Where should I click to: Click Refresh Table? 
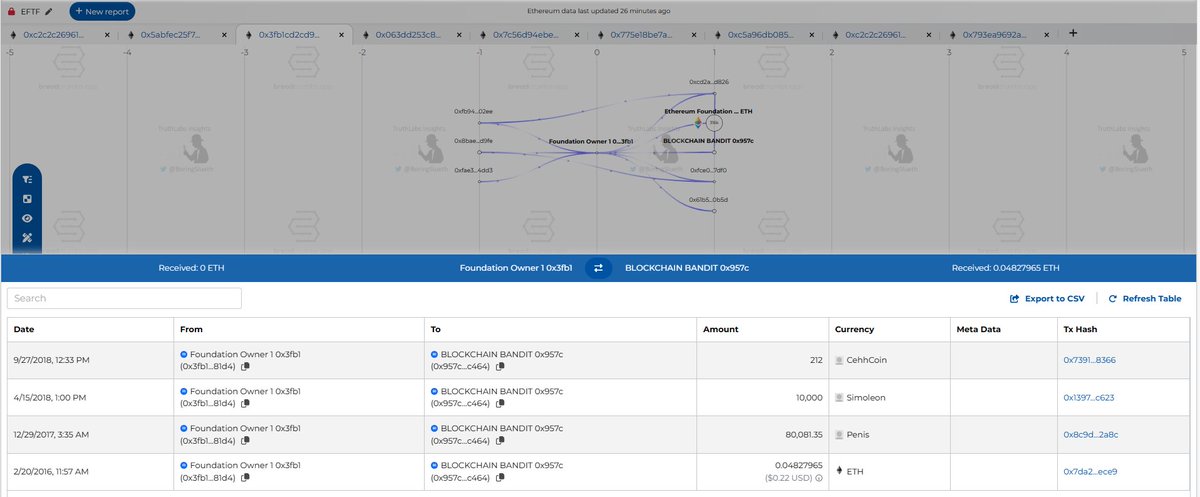1145,298
